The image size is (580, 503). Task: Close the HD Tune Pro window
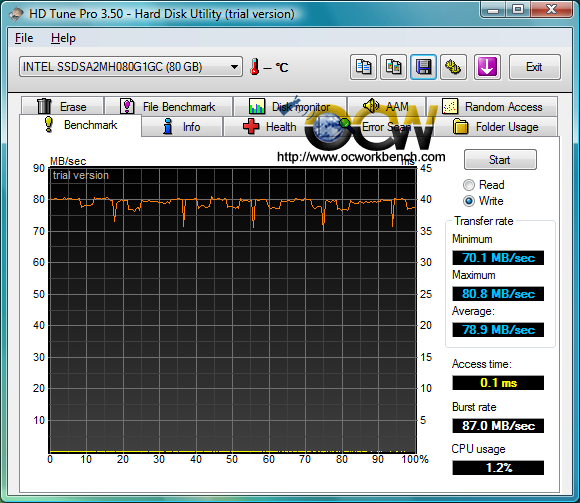[x=551, y=10]
